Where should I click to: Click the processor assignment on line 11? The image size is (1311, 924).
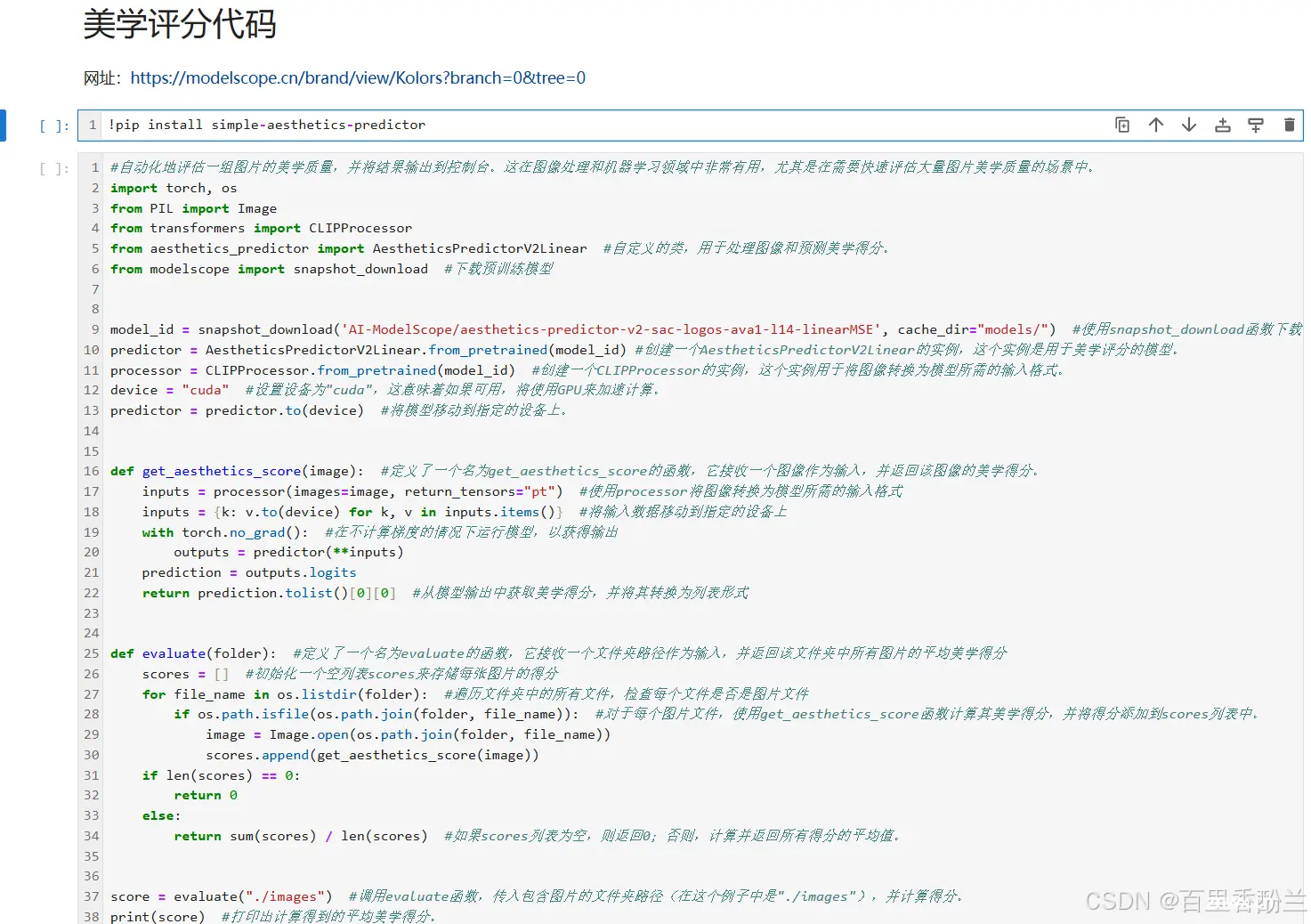[x=312, y=370]
